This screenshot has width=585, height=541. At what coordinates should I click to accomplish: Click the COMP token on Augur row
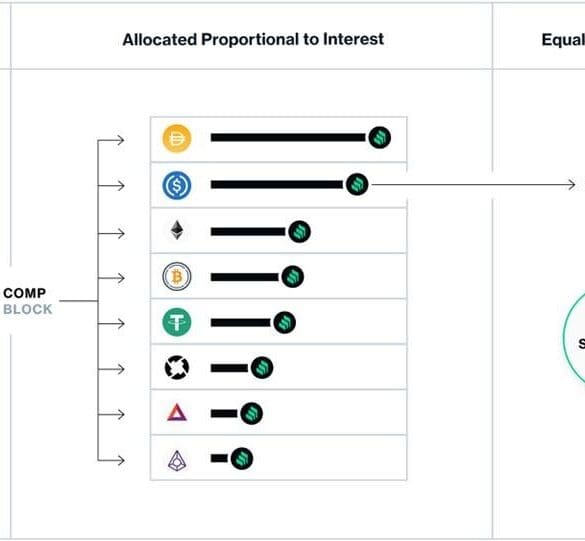(242, 459)
